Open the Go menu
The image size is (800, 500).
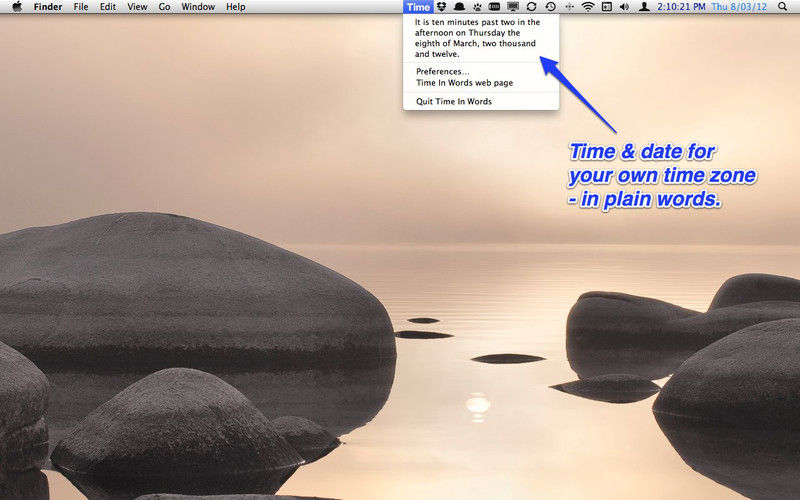(x=164, y=7)
